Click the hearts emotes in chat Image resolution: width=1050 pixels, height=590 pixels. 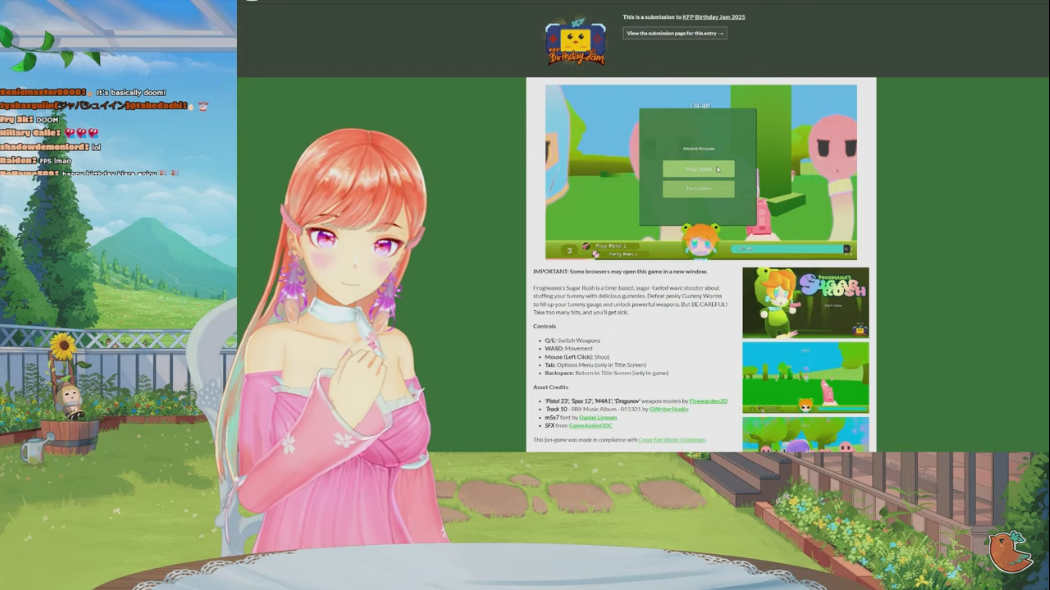81,133
